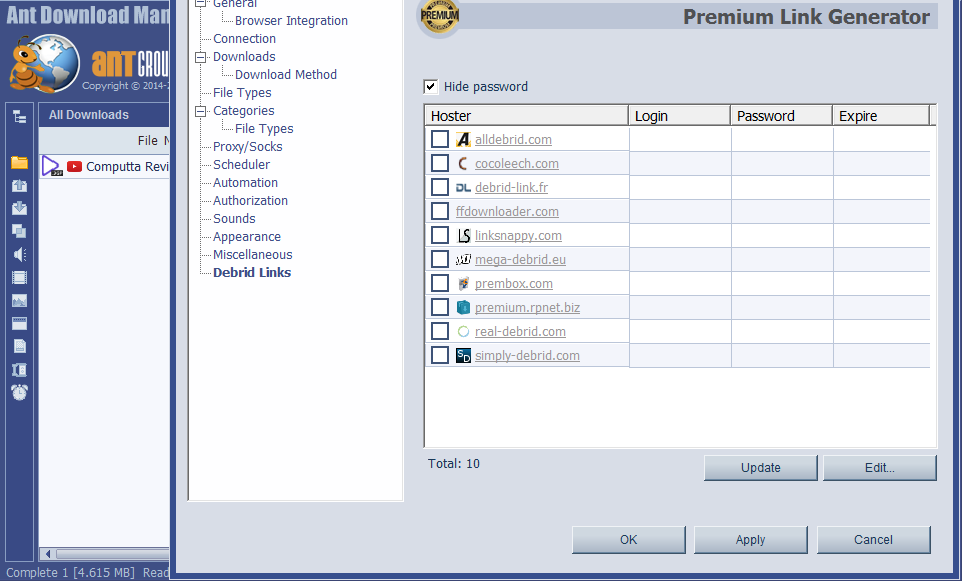Open the scheduler alarm clock icon
The image size is (962, 581).
click(20, 392)
